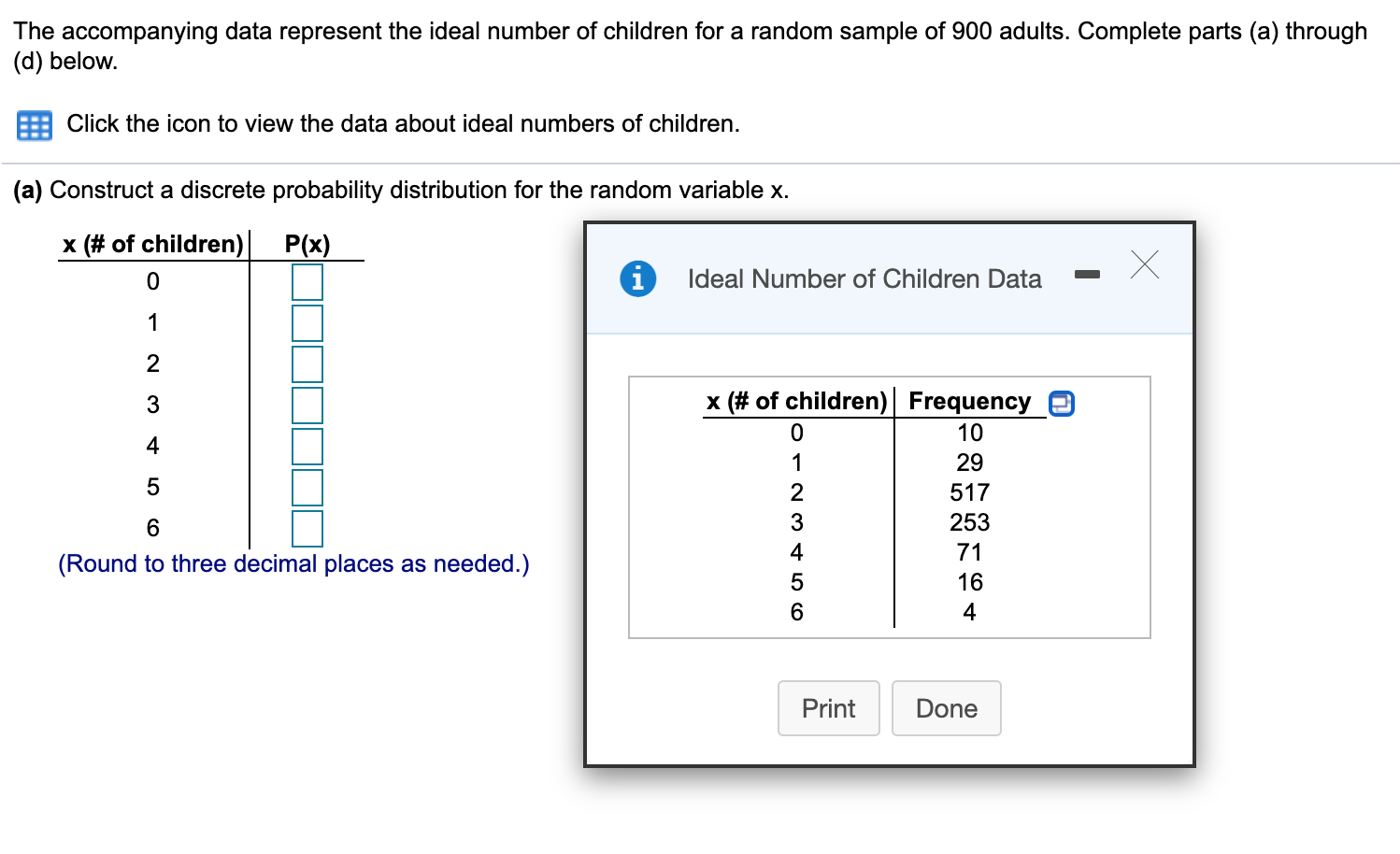Screen dimensions: 1400x854
Task: Select the P(x) input box for 3
Action: [307, 405]
